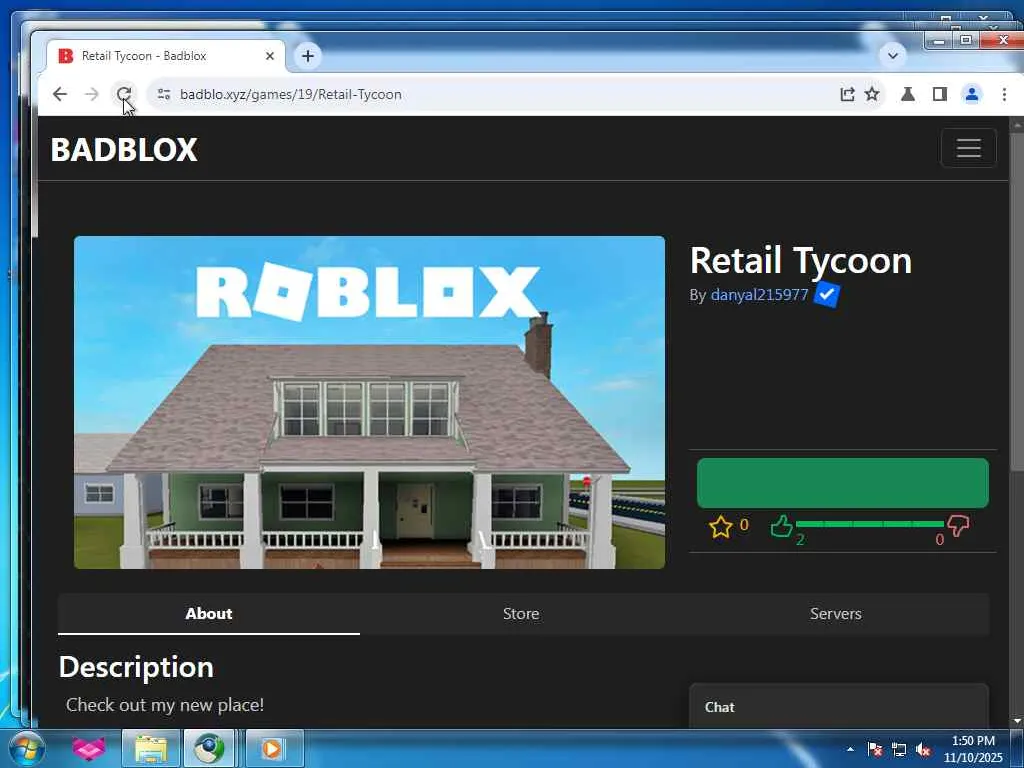Image resolution: width=1024 pixels, height=768 pixels.
Task: Click the browser forward arrow
Action: [91, 94]
